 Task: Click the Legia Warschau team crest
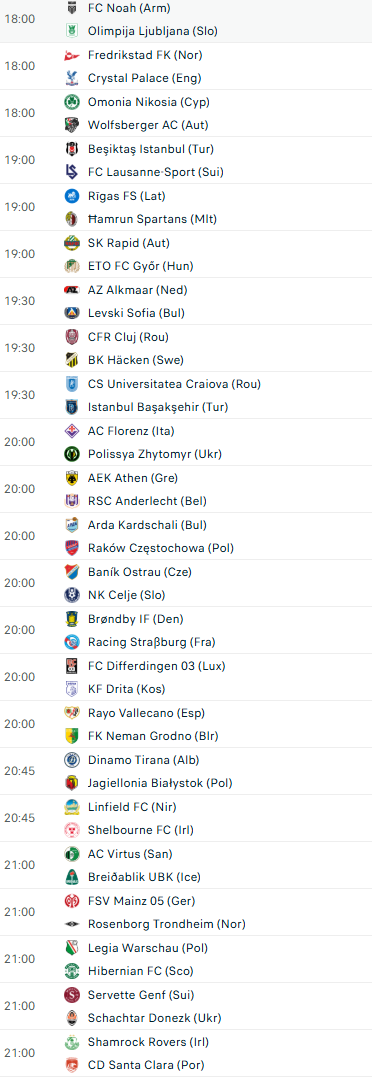click(x=71, y=948)
